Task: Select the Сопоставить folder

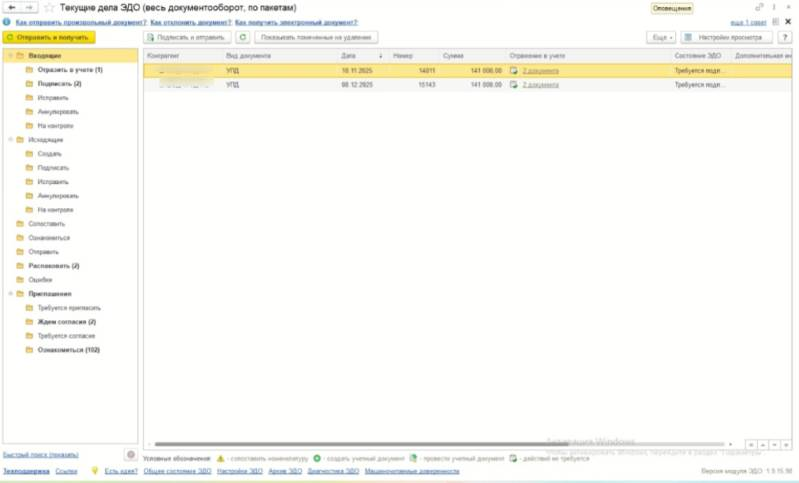Action: tap(46, 224)
